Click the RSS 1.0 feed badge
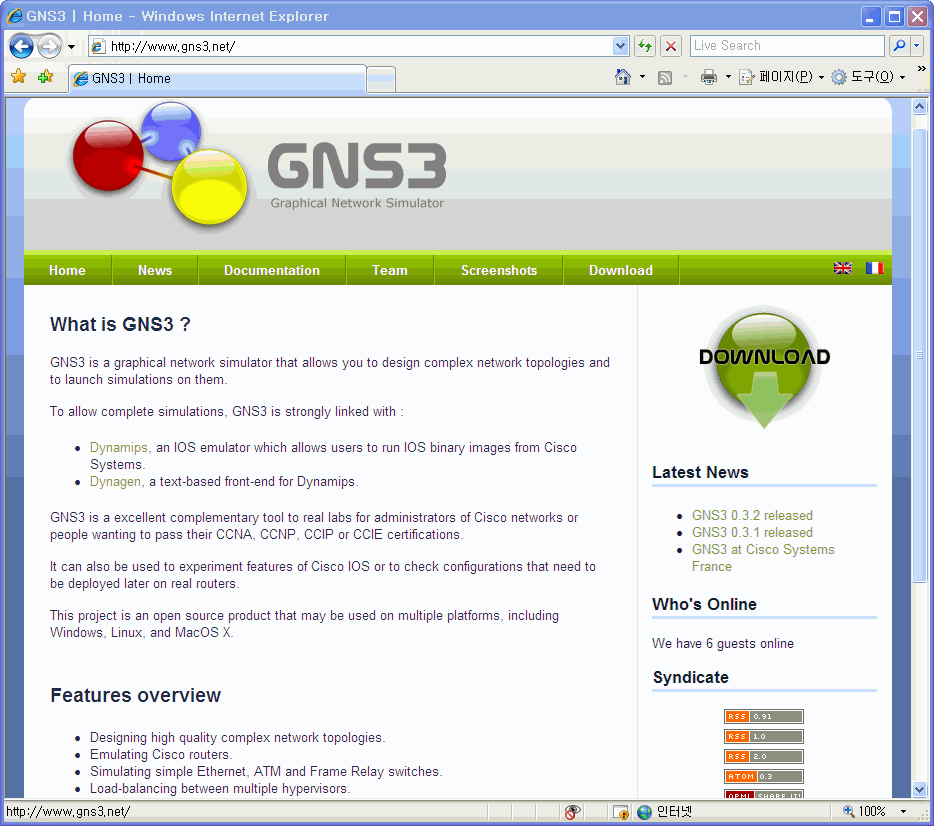 tap(764, 737)
